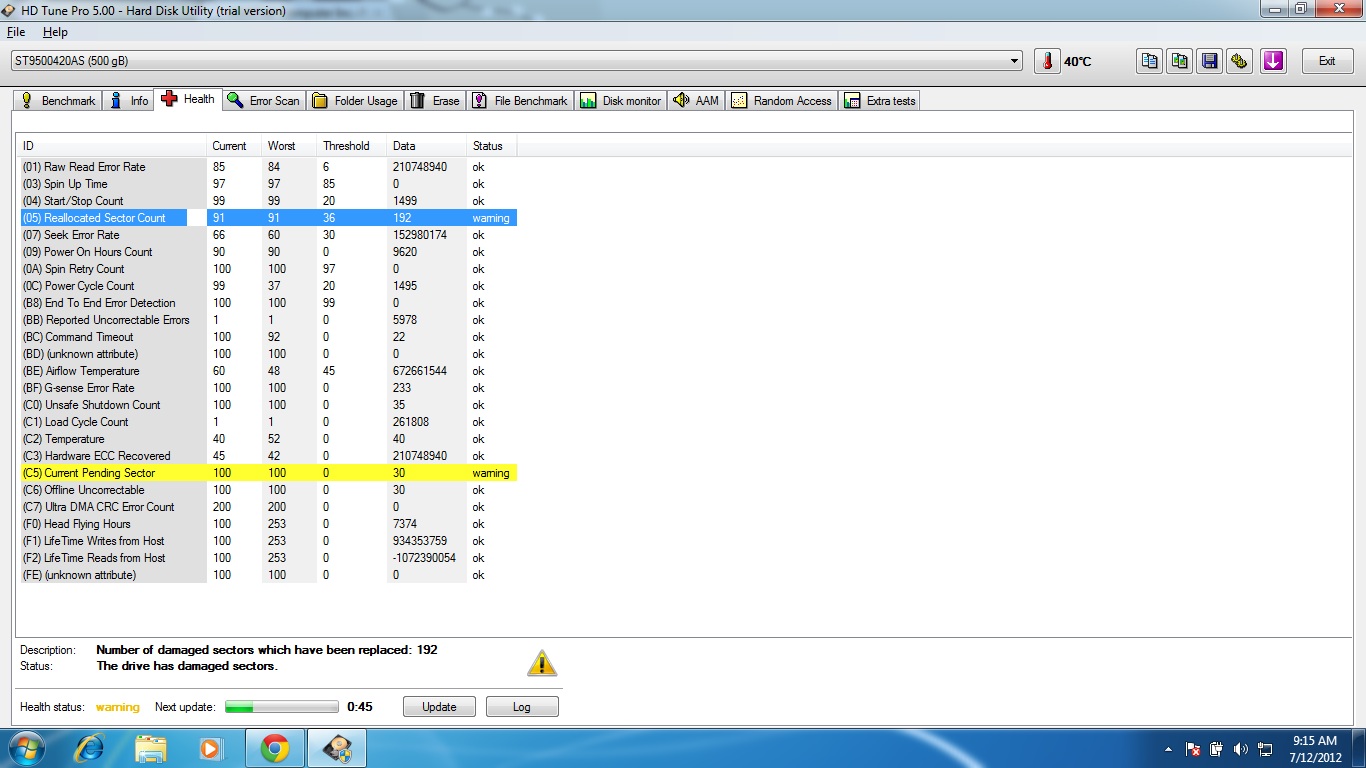Open the Extra tests tab
The height and width of the screenshot is (768, 1366).
pyautogui.click(x=880, y=101)
